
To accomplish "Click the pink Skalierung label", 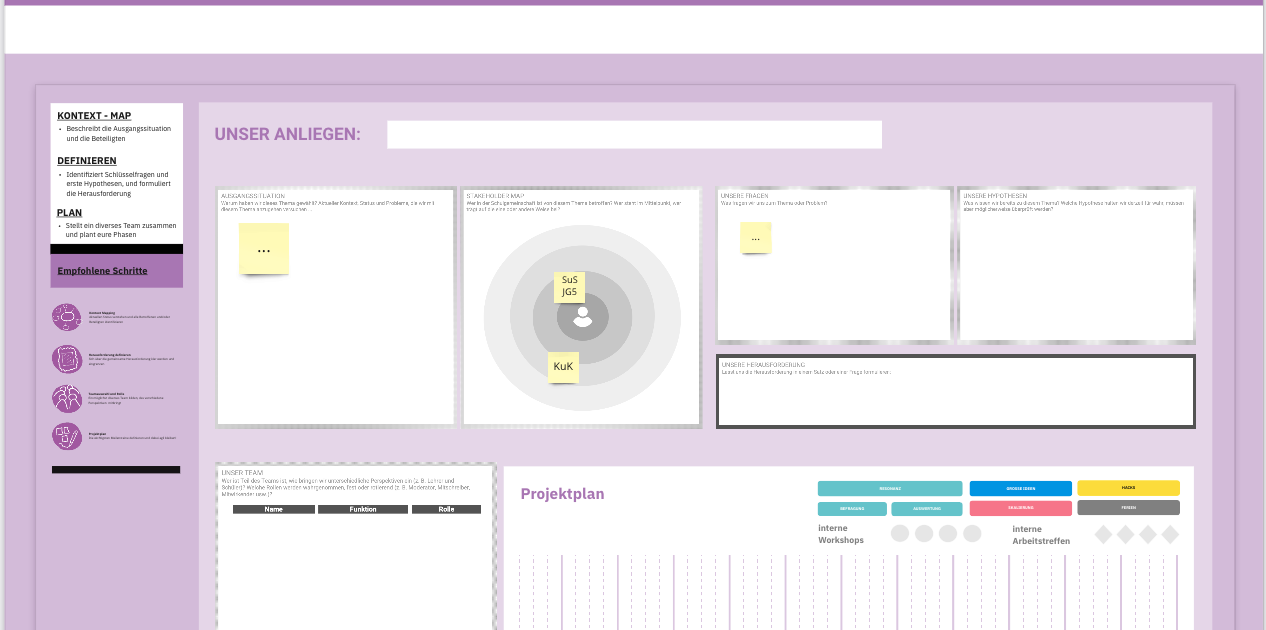I will 1020,508.
